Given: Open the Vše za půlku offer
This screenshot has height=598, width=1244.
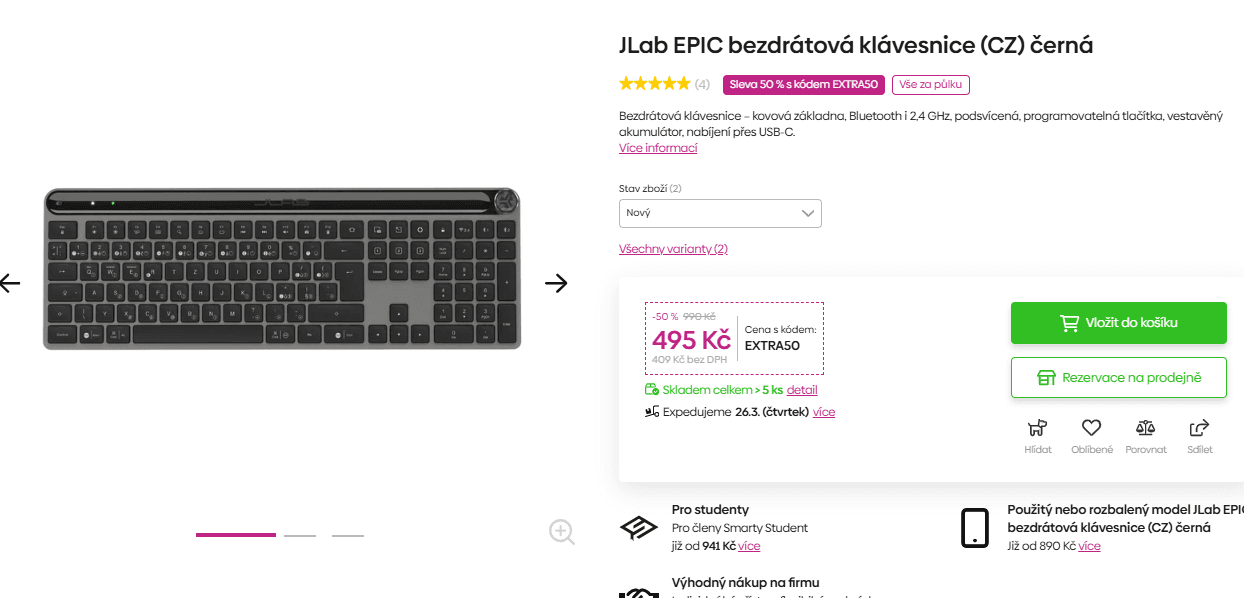Looking at the screenshot, I should tap(930, 85).
